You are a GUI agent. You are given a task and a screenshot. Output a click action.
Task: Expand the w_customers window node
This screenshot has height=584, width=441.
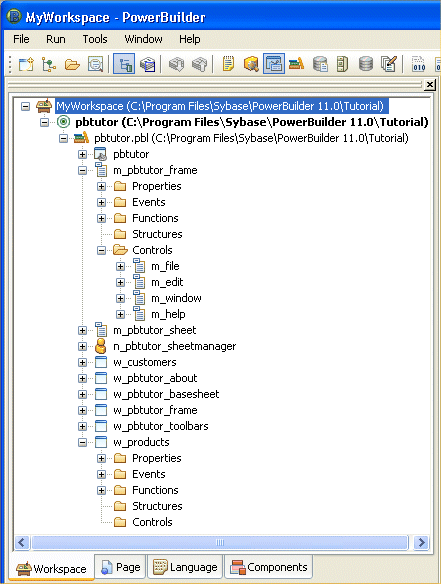pyautogui.click(x=82, y=362)
